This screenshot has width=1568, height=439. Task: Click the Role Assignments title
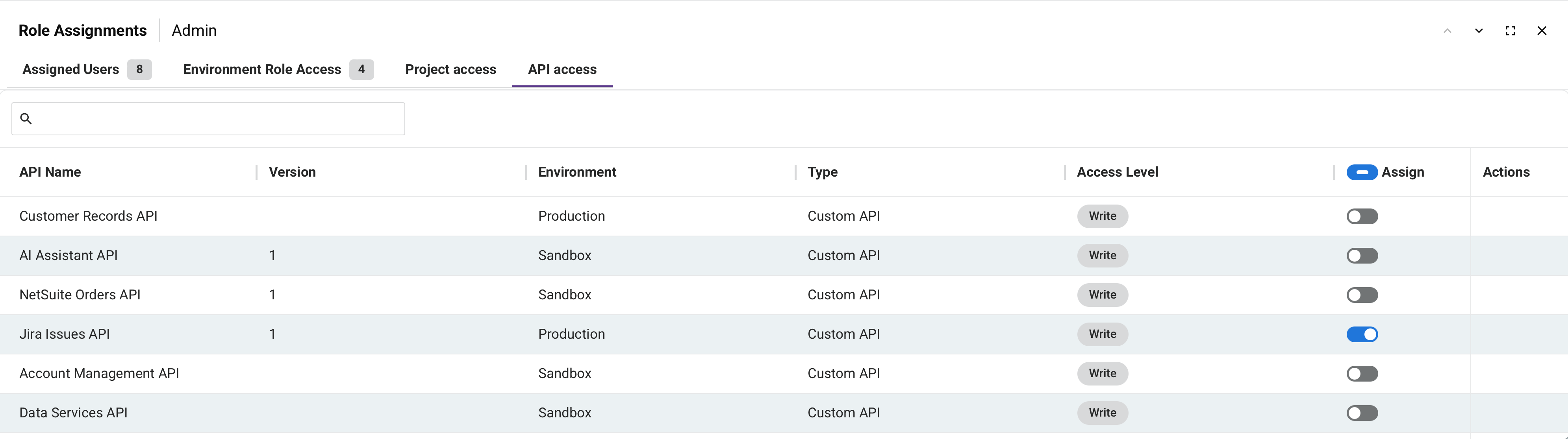click(83, 30)
